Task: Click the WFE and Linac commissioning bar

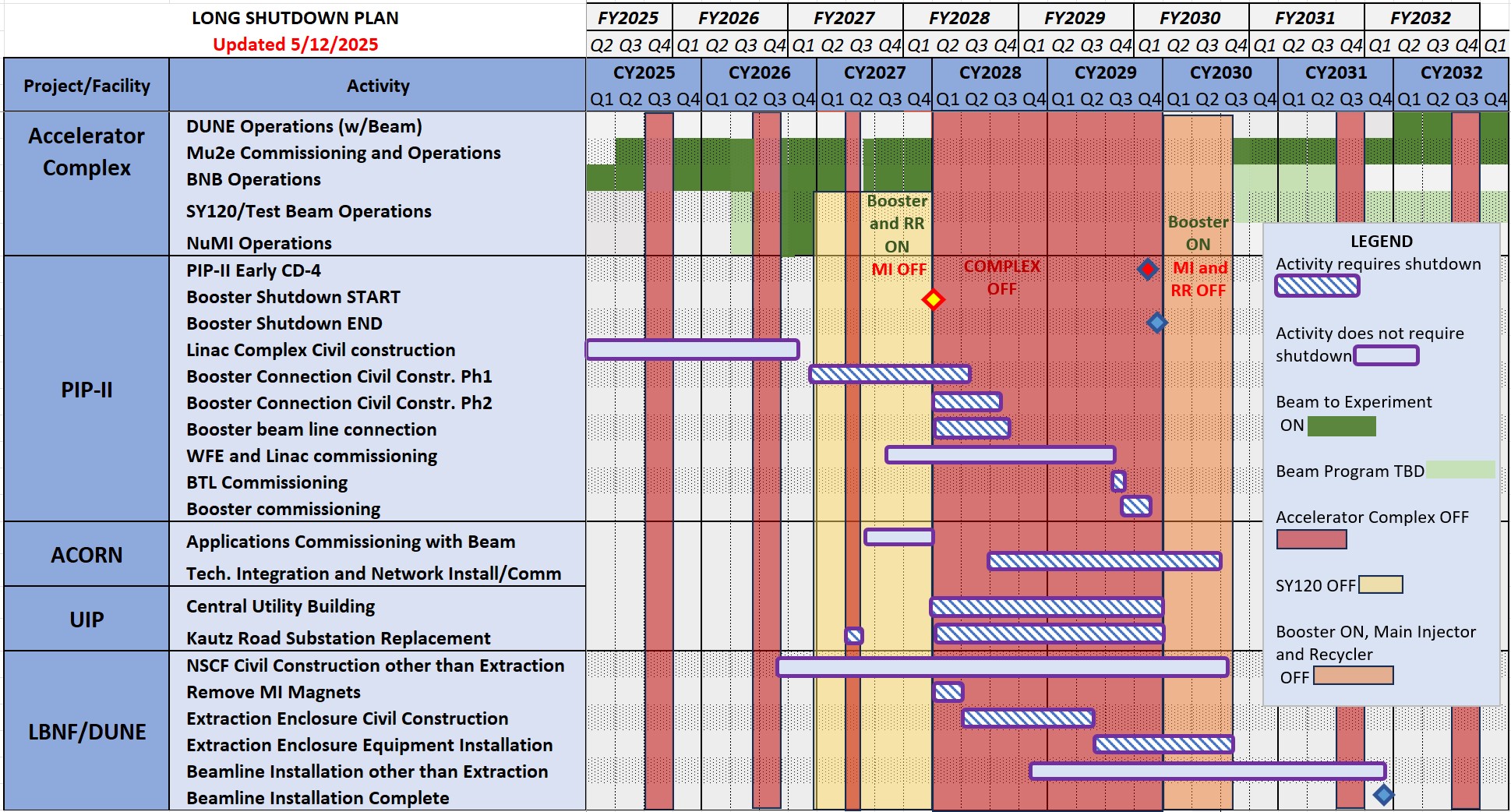Action: pyautogui.click(x=1000, y=454)
